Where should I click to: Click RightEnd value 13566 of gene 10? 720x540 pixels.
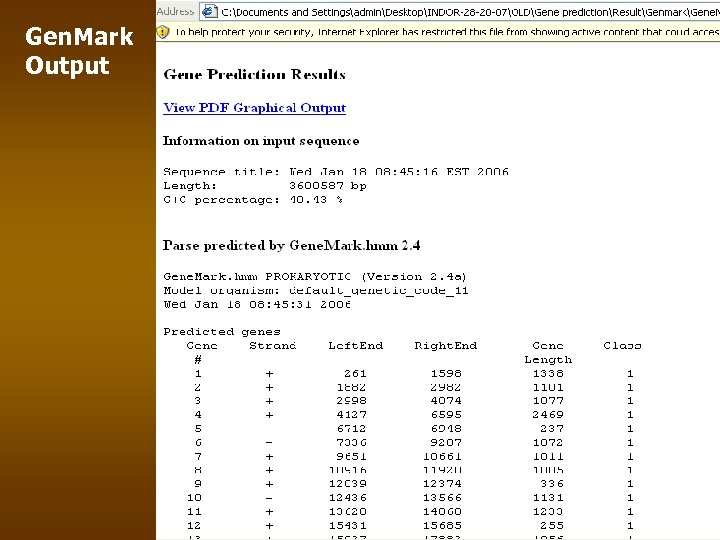pyautogui.click(x=442, y=498)
